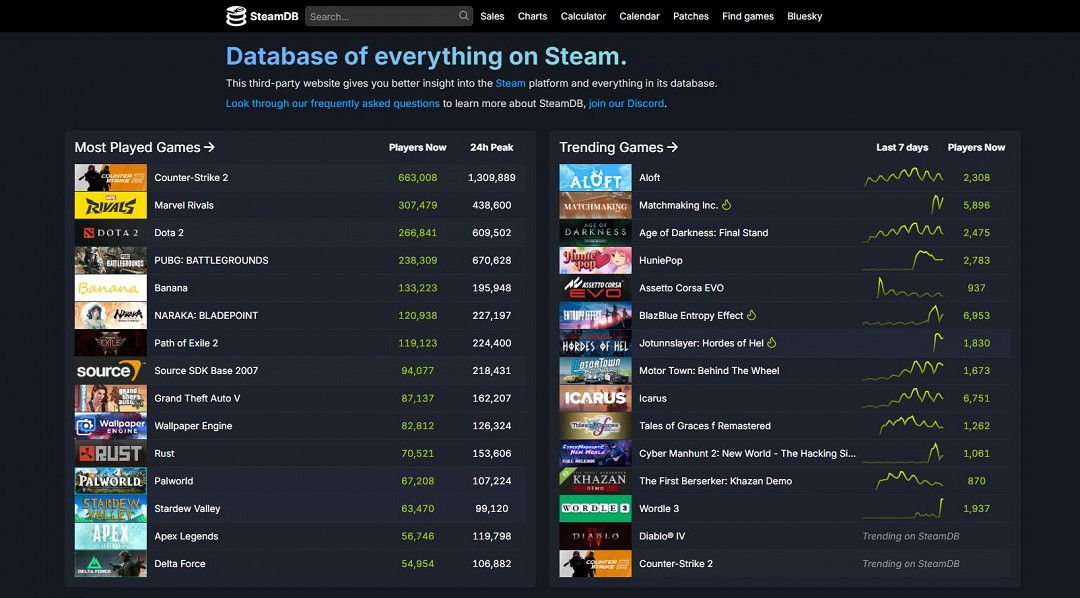Open the Calculator nav link

pyautogui.click(x=583, y=16)
